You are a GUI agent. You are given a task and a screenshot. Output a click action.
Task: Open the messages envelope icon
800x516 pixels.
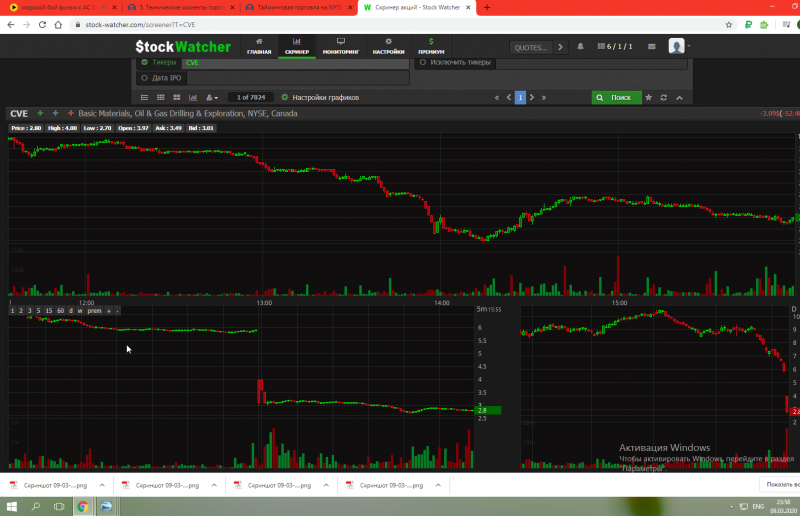coord(652,46)
